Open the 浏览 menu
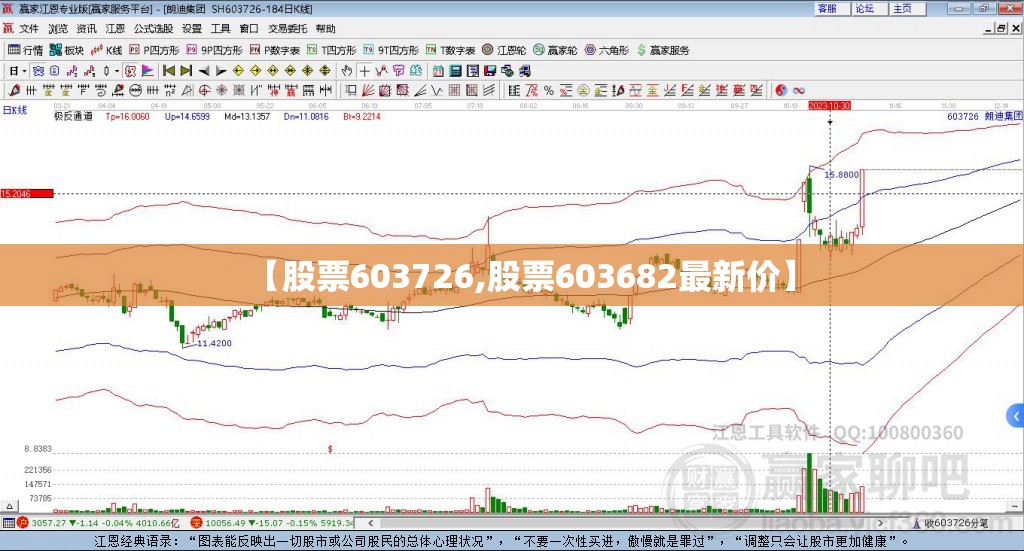This screenshot has width=1024, height=551. pyautogui.click(x=58, y=29)
